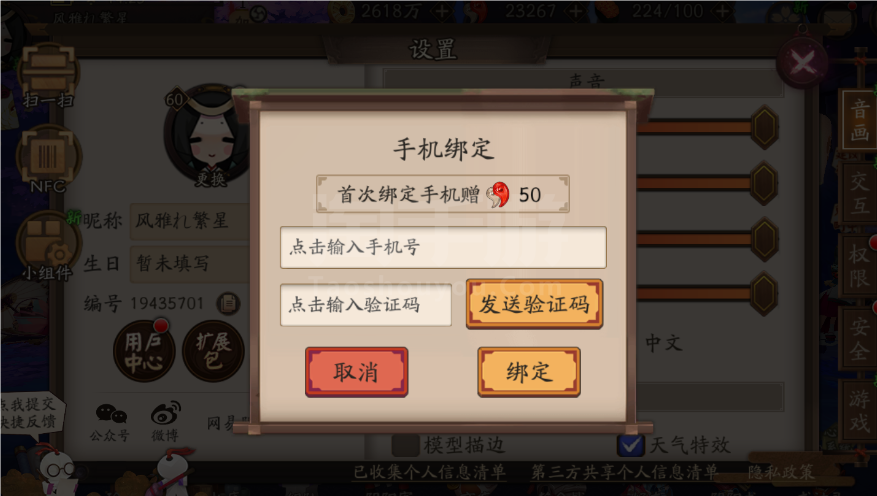Click the 取消 cancel button
Image resolution: width=877 pixels, height=496 pixels.
[x=356, y=372]
